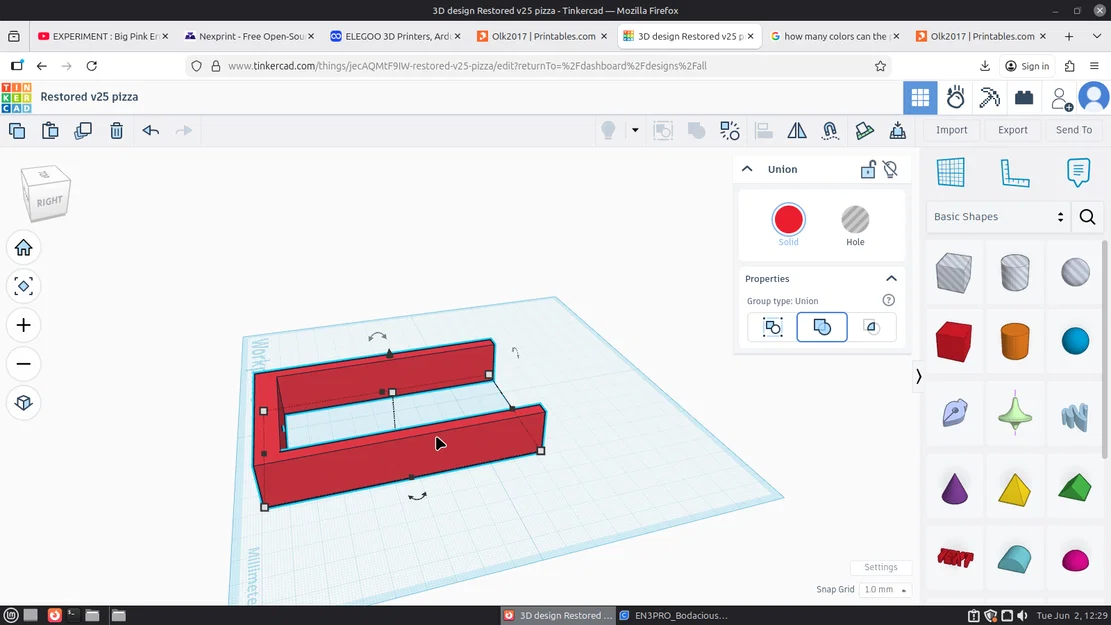This screenshot has height=625, width=1111.
Task: Open the Basic Shapes dropdown
Action: pos(998,217)
